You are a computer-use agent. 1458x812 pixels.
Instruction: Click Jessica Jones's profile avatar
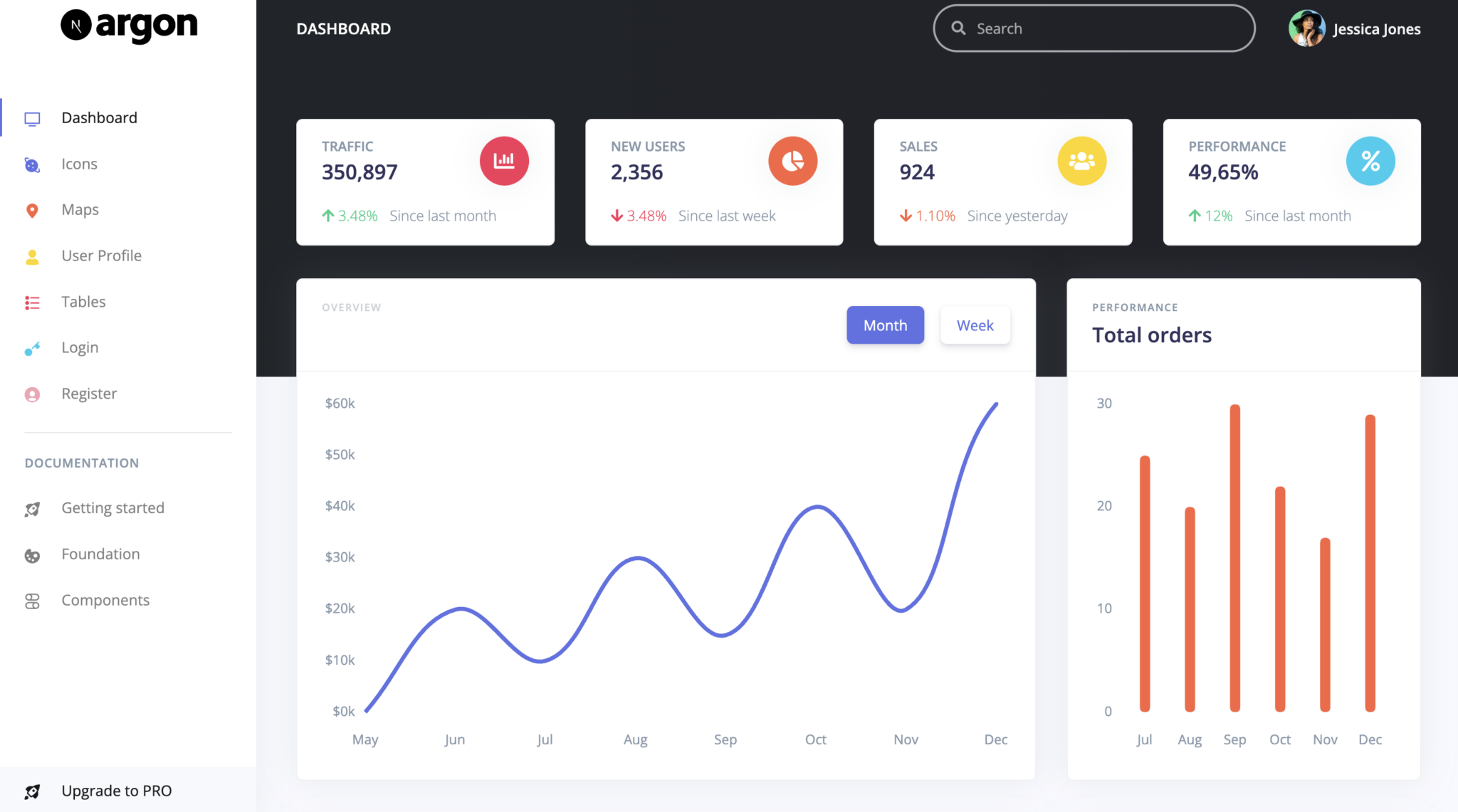[x=1307, y=28]
